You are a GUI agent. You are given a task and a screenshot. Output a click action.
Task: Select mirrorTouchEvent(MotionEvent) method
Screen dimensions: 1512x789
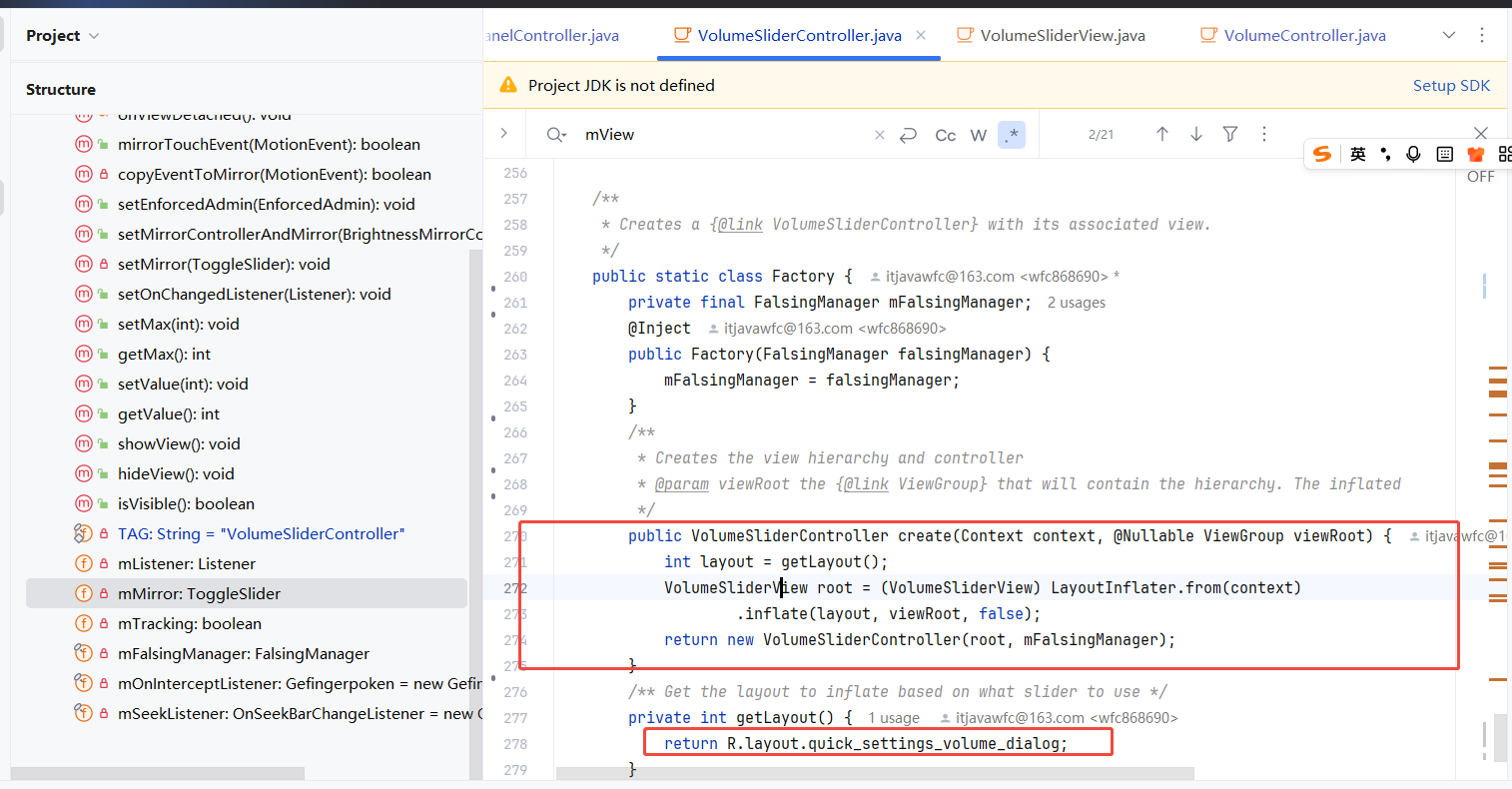click(x=269, y=145)
